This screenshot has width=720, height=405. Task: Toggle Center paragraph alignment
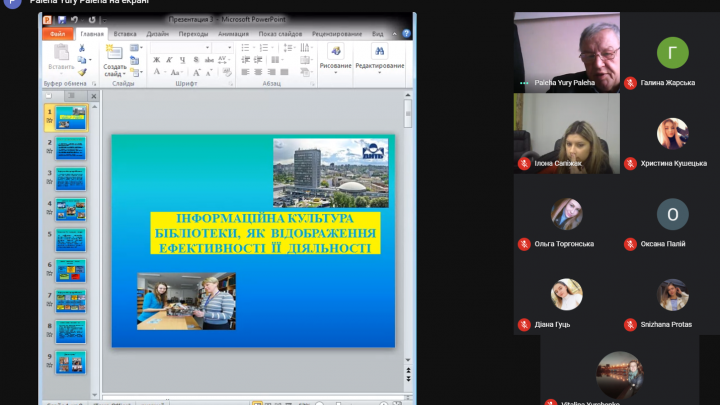(x=258, y=72)
